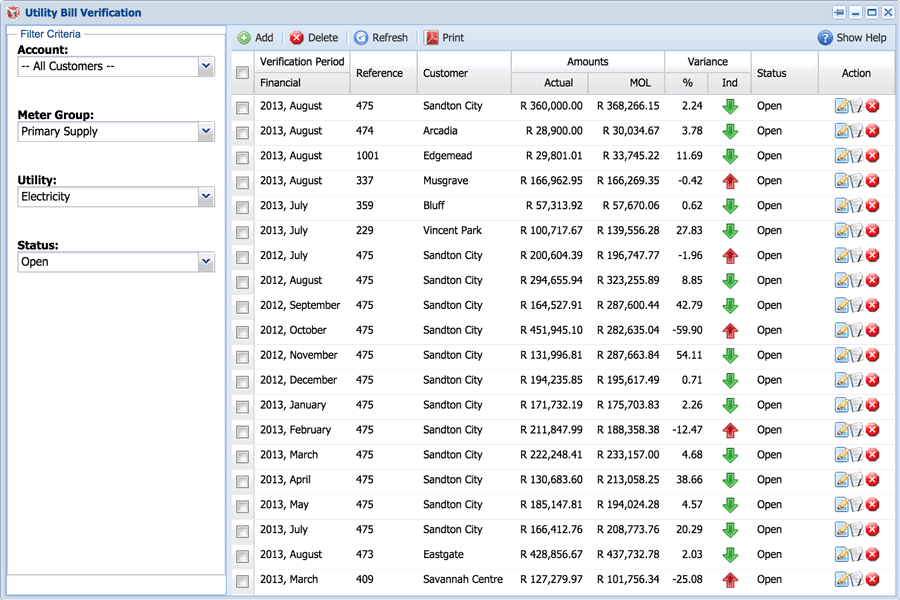The width and height of the screenshot is (900, 600).
Task: Delete the 2013 February Sandton City entry
Action: (872, 430)
